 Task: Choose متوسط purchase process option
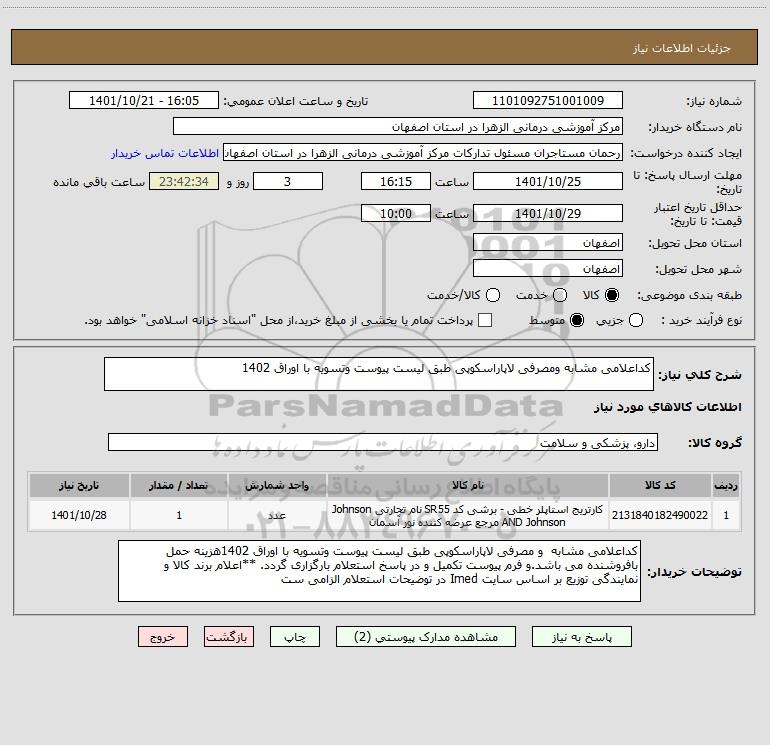coord(577,320)
